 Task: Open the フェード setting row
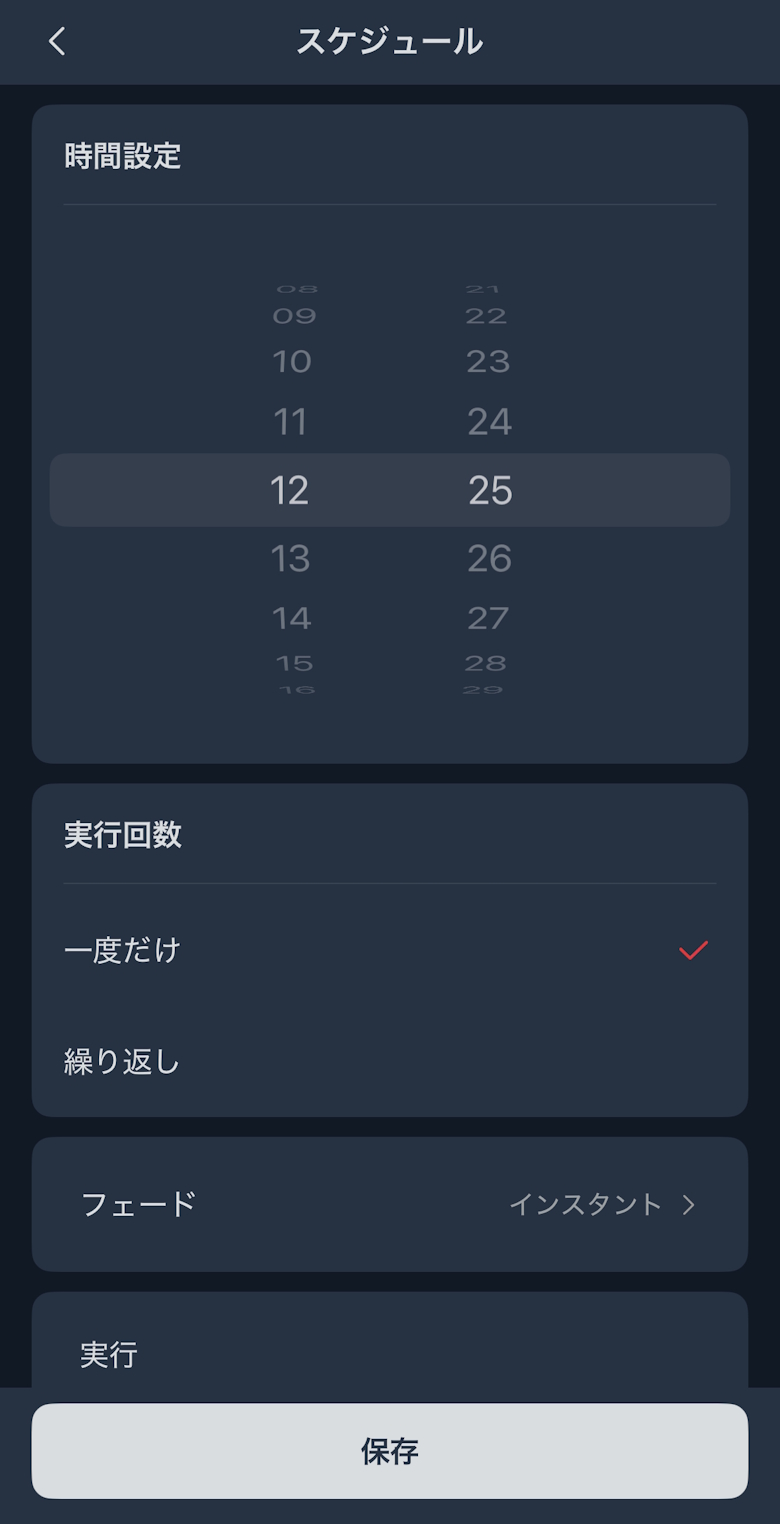(139, 1204)
